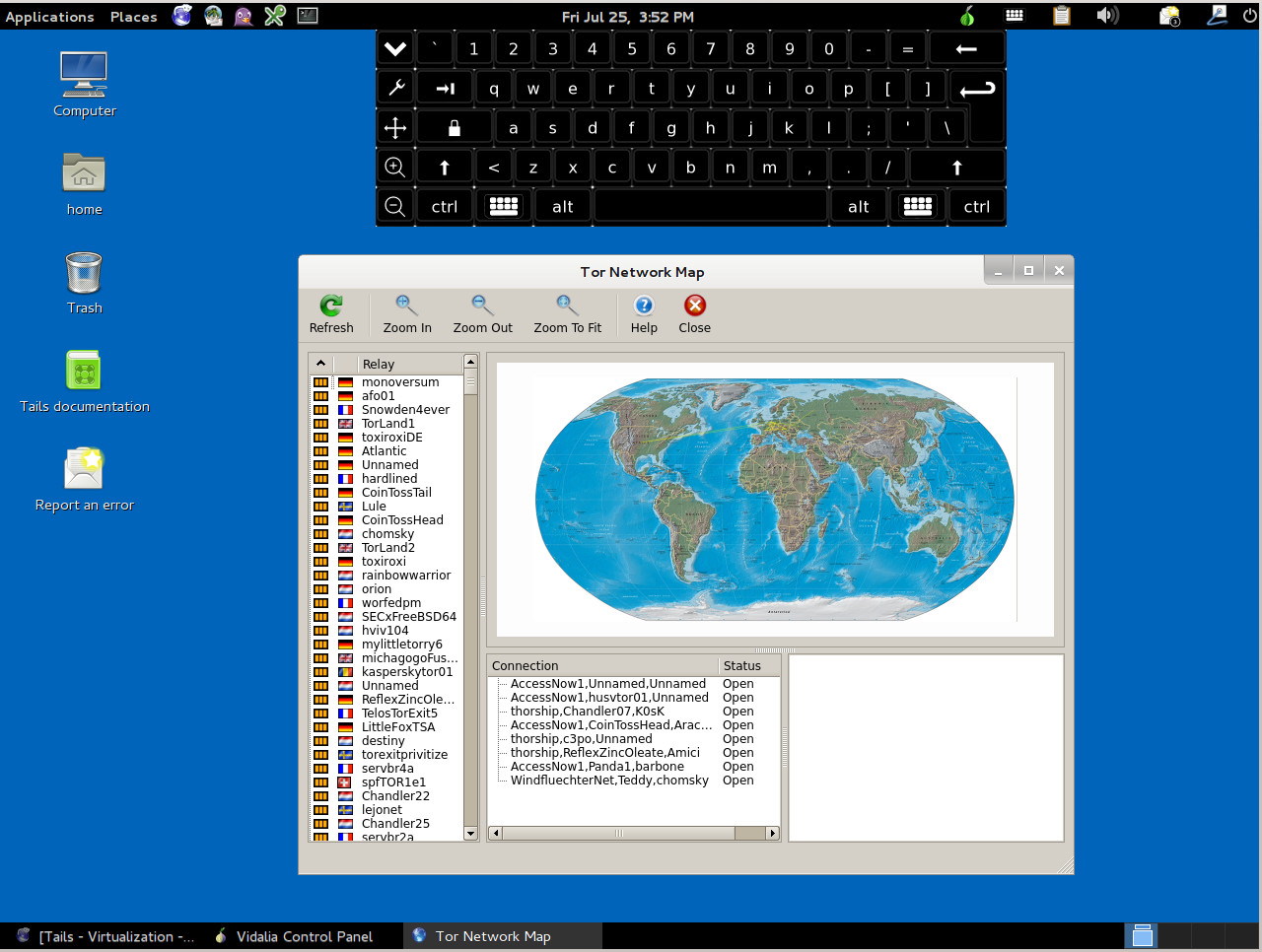
Task: Open the volume speaker icon in the top panel
Action: point(1107,15)
